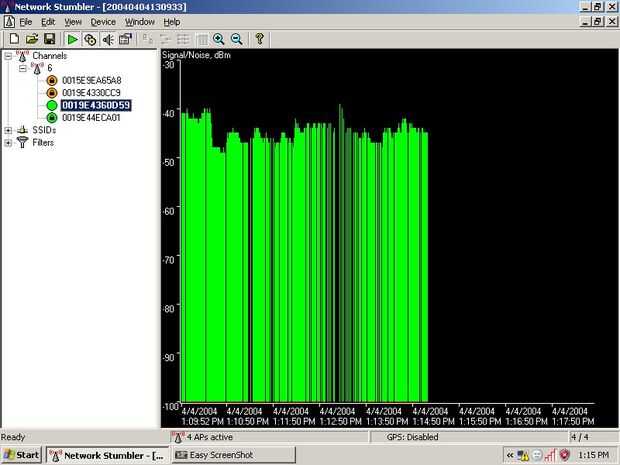Select access point 0019E44ECA01
Viewport: 620px width, 465px height.
point(91,118)
